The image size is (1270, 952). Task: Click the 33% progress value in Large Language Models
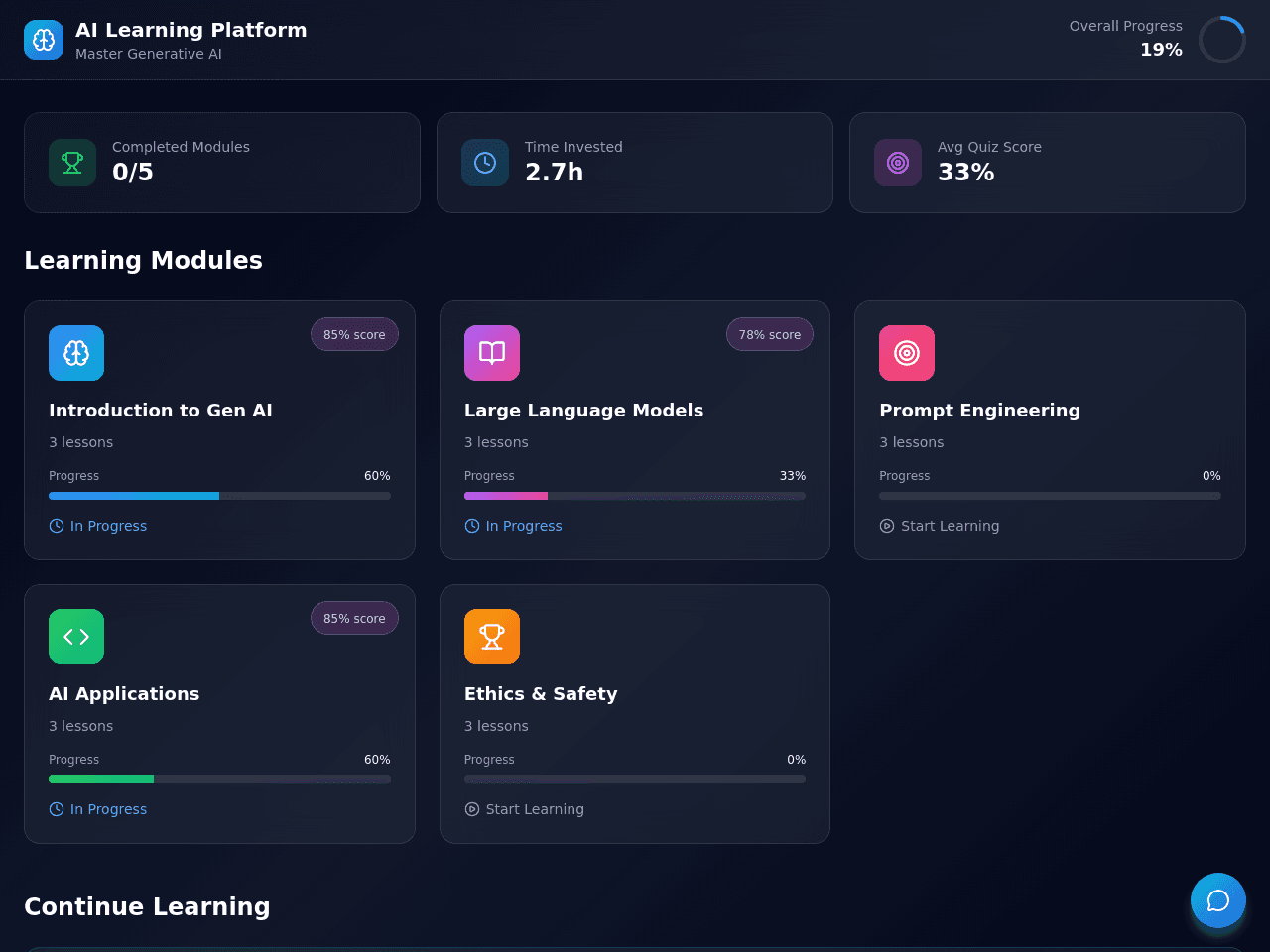tap(793, 476)
